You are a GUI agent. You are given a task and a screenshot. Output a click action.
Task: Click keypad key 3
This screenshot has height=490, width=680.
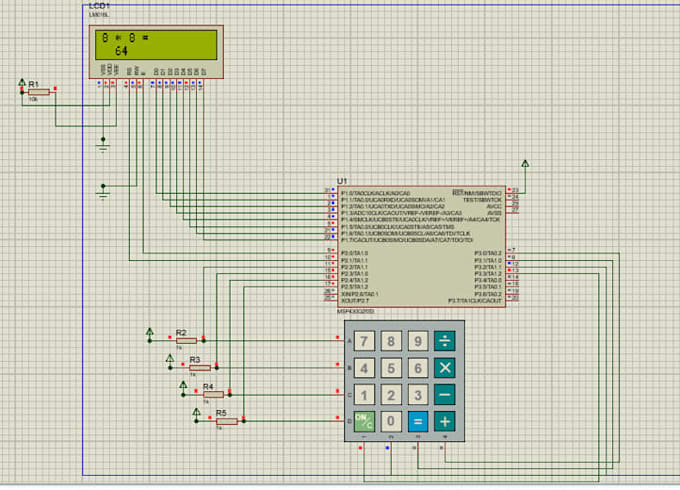(x=418, y=395)
